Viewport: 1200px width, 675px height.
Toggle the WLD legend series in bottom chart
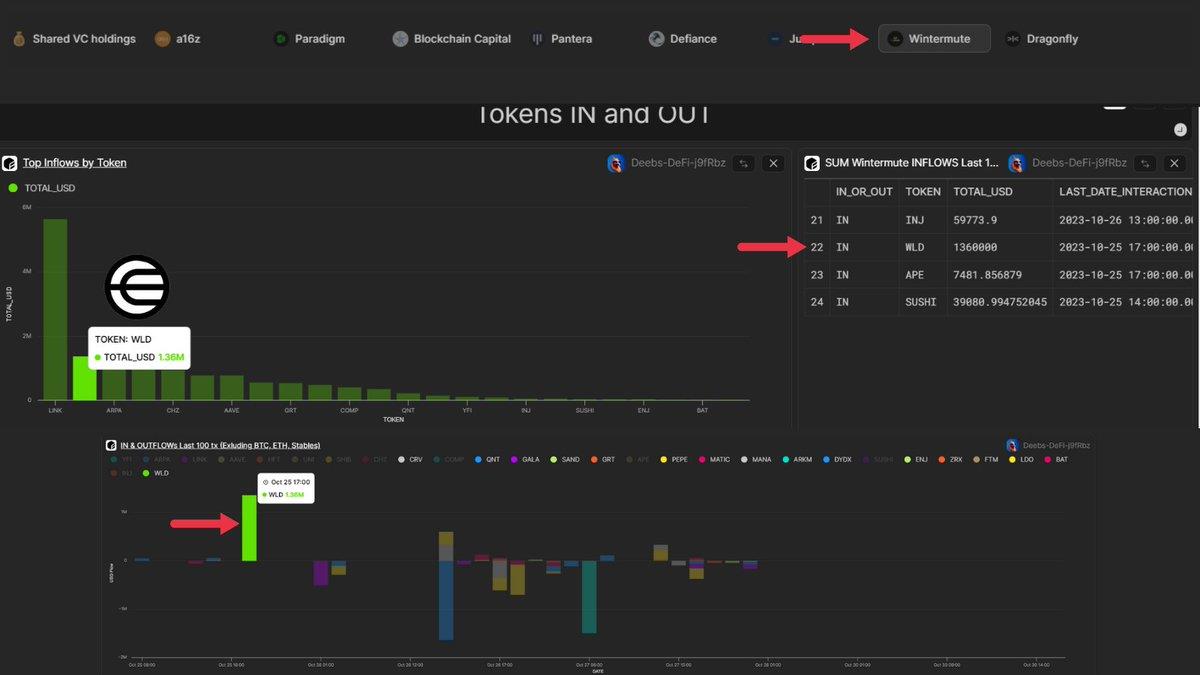pyautogui.click(x=154, y=473)
